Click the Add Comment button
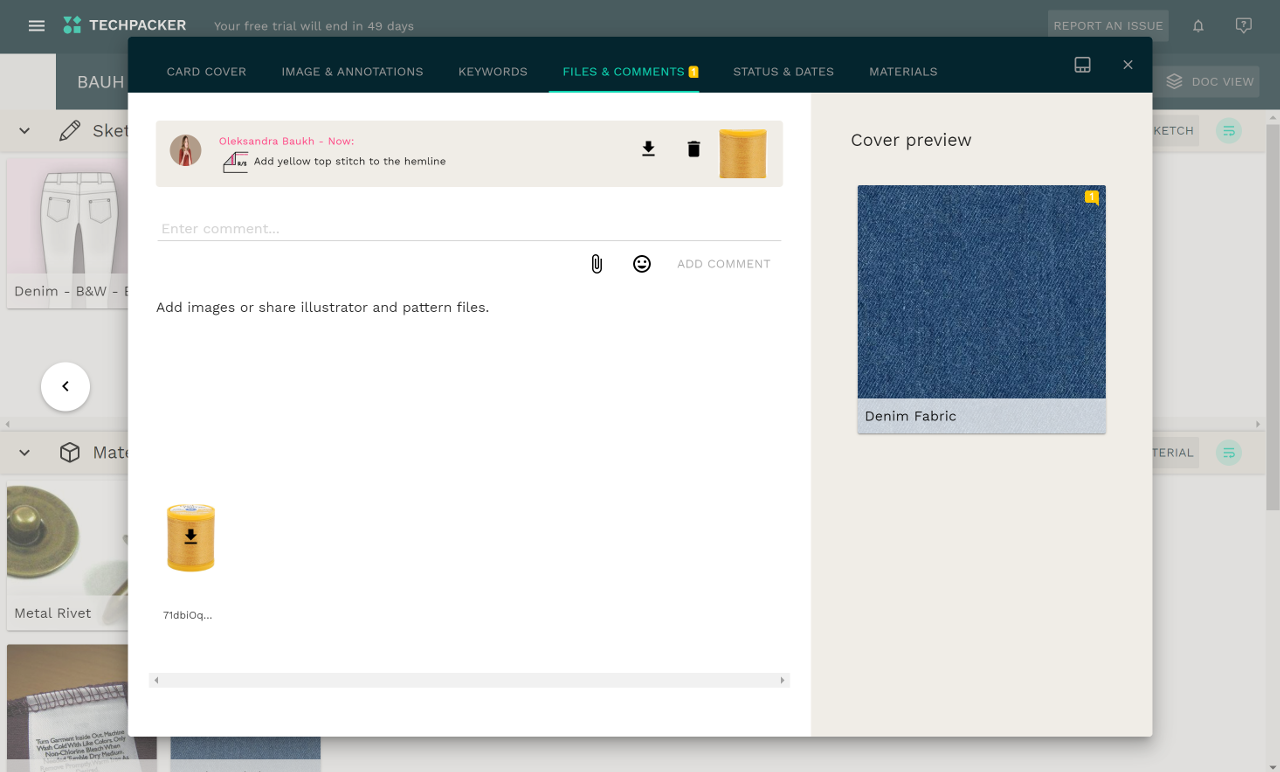This screenshot has width=1280, height=772. (x=724, y=264)
